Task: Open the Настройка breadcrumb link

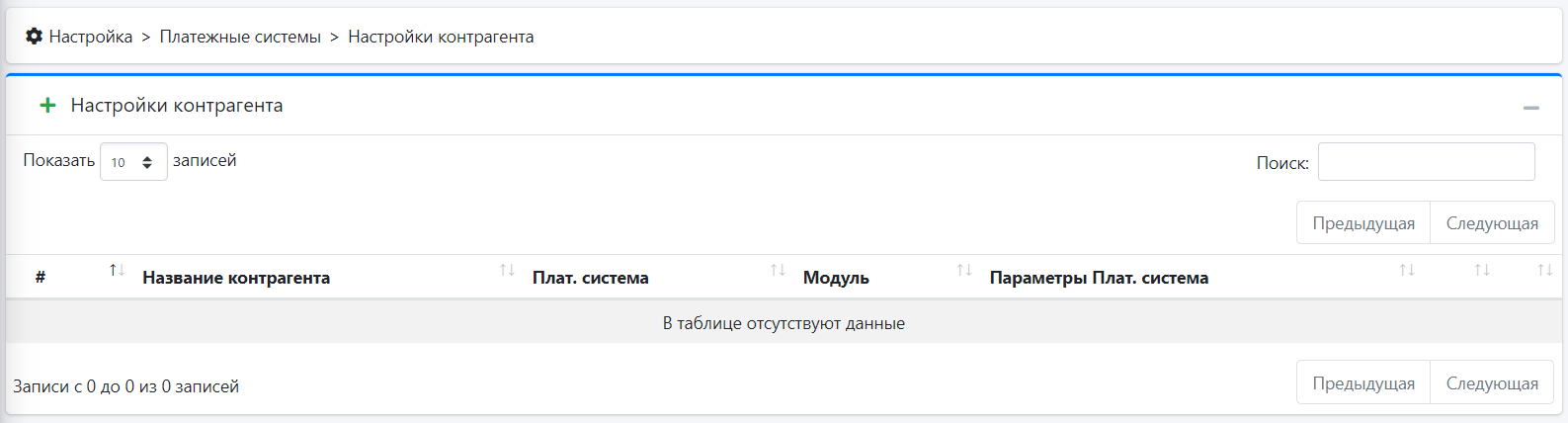Action: (x=90, y=37)
